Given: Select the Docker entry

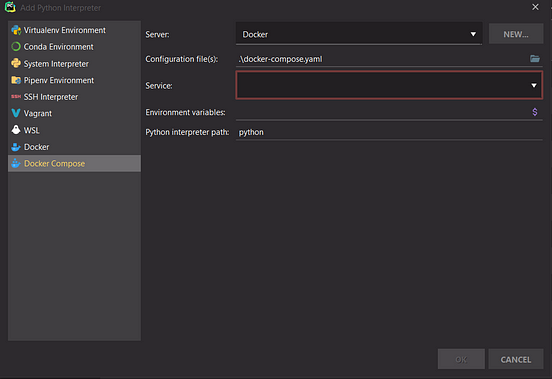Looking at the screenshot, I should coord(74,147).
